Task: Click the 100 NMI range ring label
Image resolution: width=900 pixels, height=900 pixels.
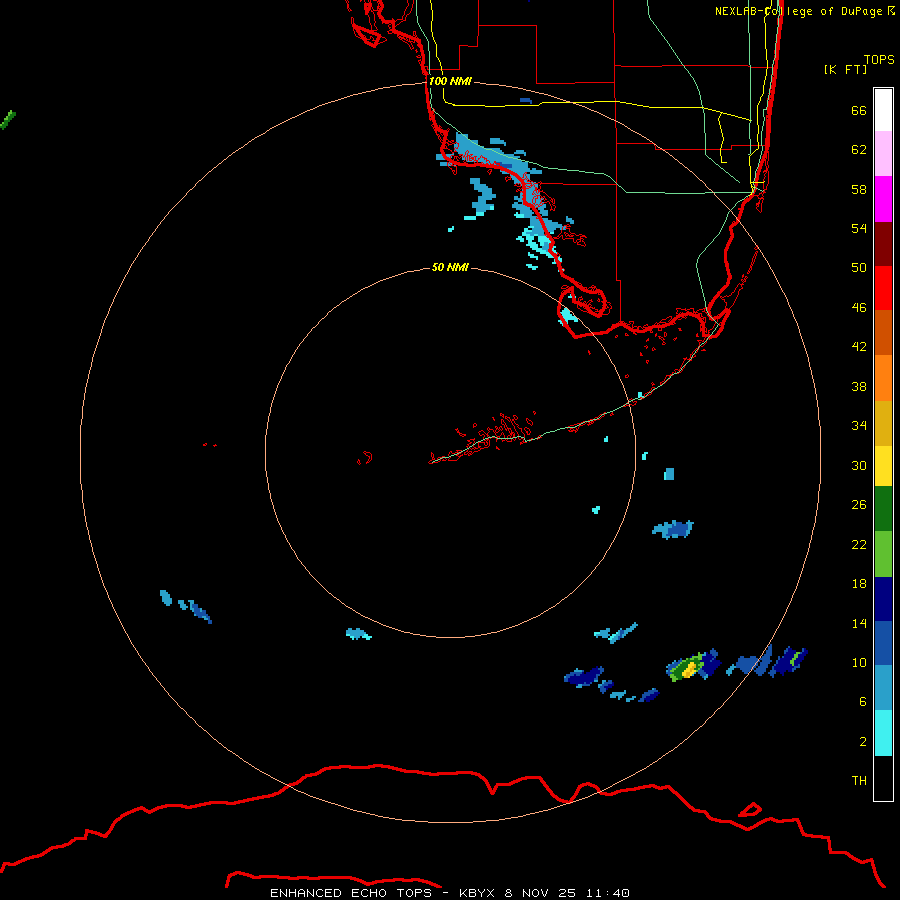Action: (x=450, y=81)
